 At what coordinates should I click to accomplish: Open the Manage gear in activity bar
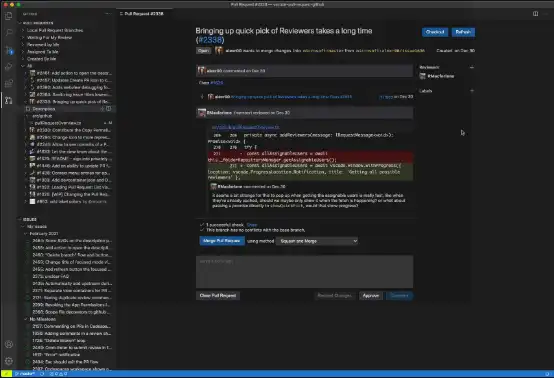9,361
